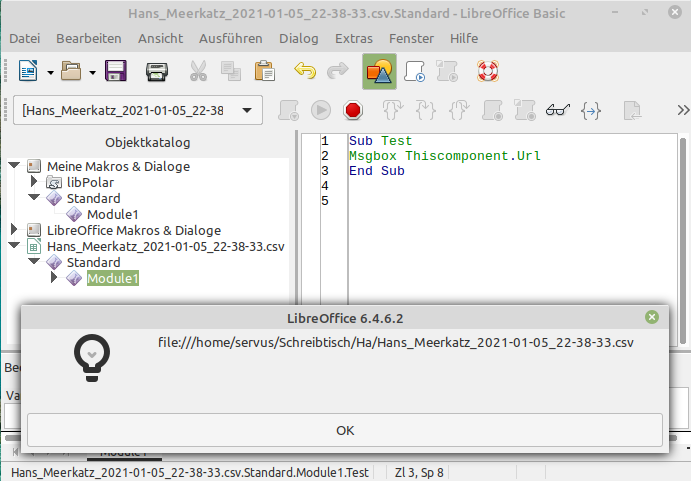Screen dimensions: 691x481
Task: Click the single step icon
Action: (x=425, y=110)
